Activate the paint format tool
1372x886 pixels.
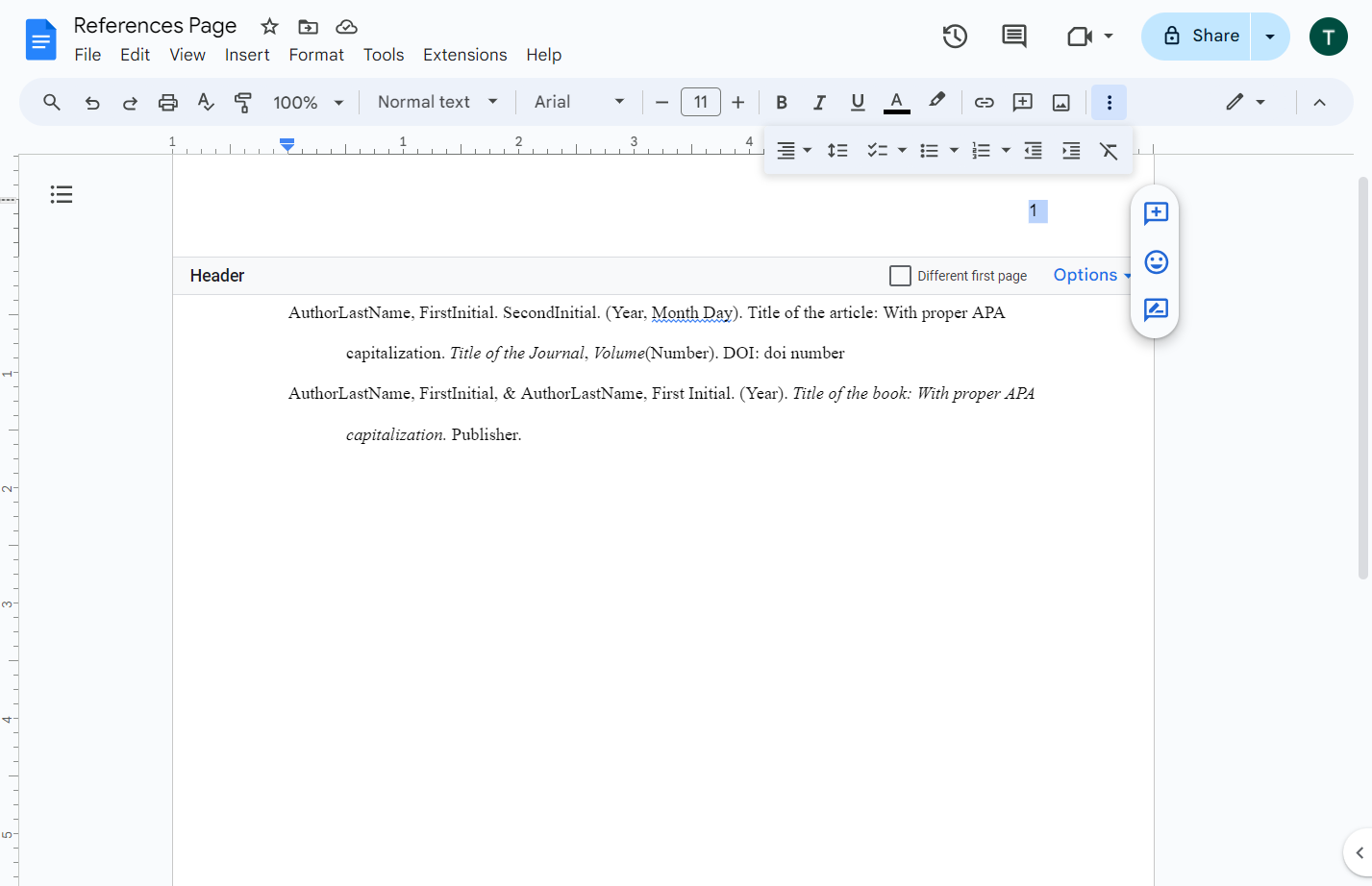click(x=243, y=102)
